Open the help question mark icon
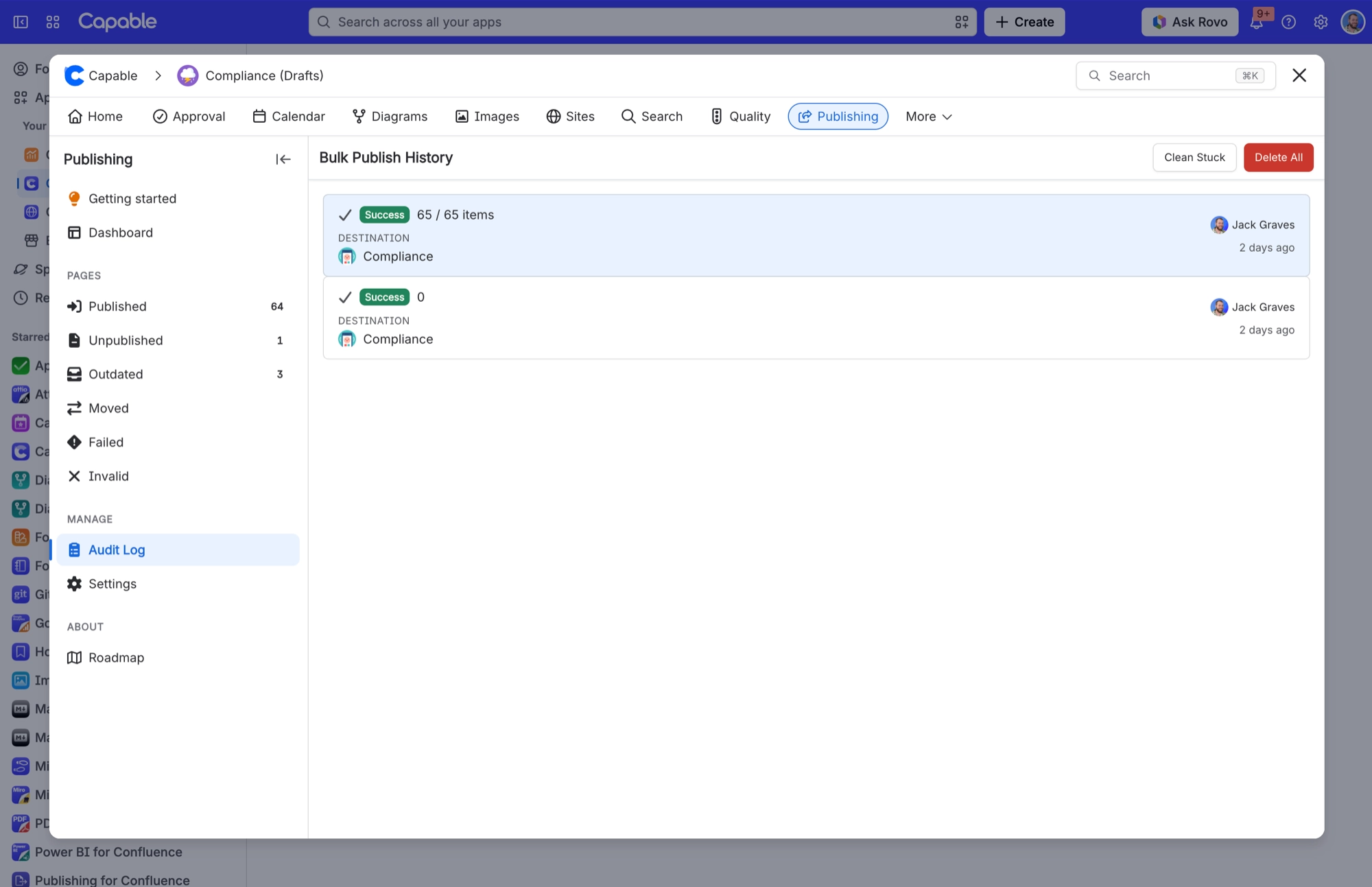This screenshot has height=887, width=1372. click(x=1288, y=22)
